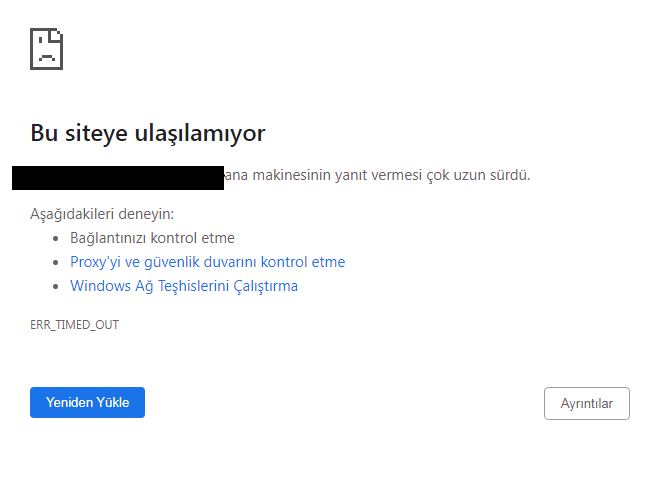Click bullet point beside "Bağlantınızı kontrol etme"
The height and width of the screenshot is (487, 659).
(56, 239)
